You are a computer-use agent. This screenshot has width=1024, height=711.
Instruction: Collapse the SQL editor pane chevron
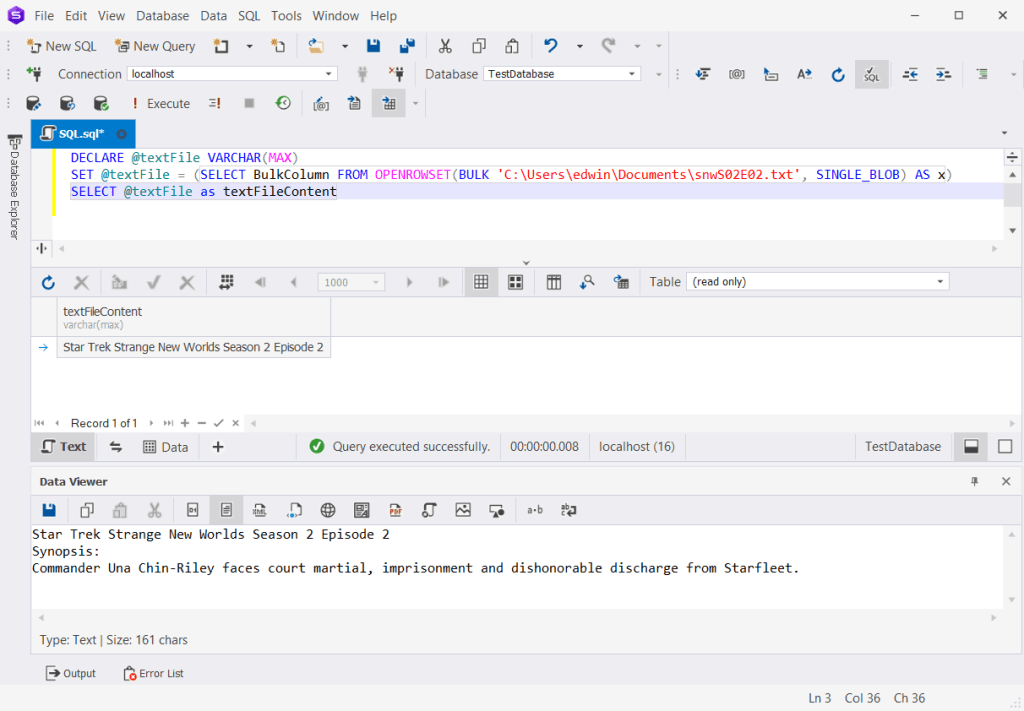(x=526, y=262)
